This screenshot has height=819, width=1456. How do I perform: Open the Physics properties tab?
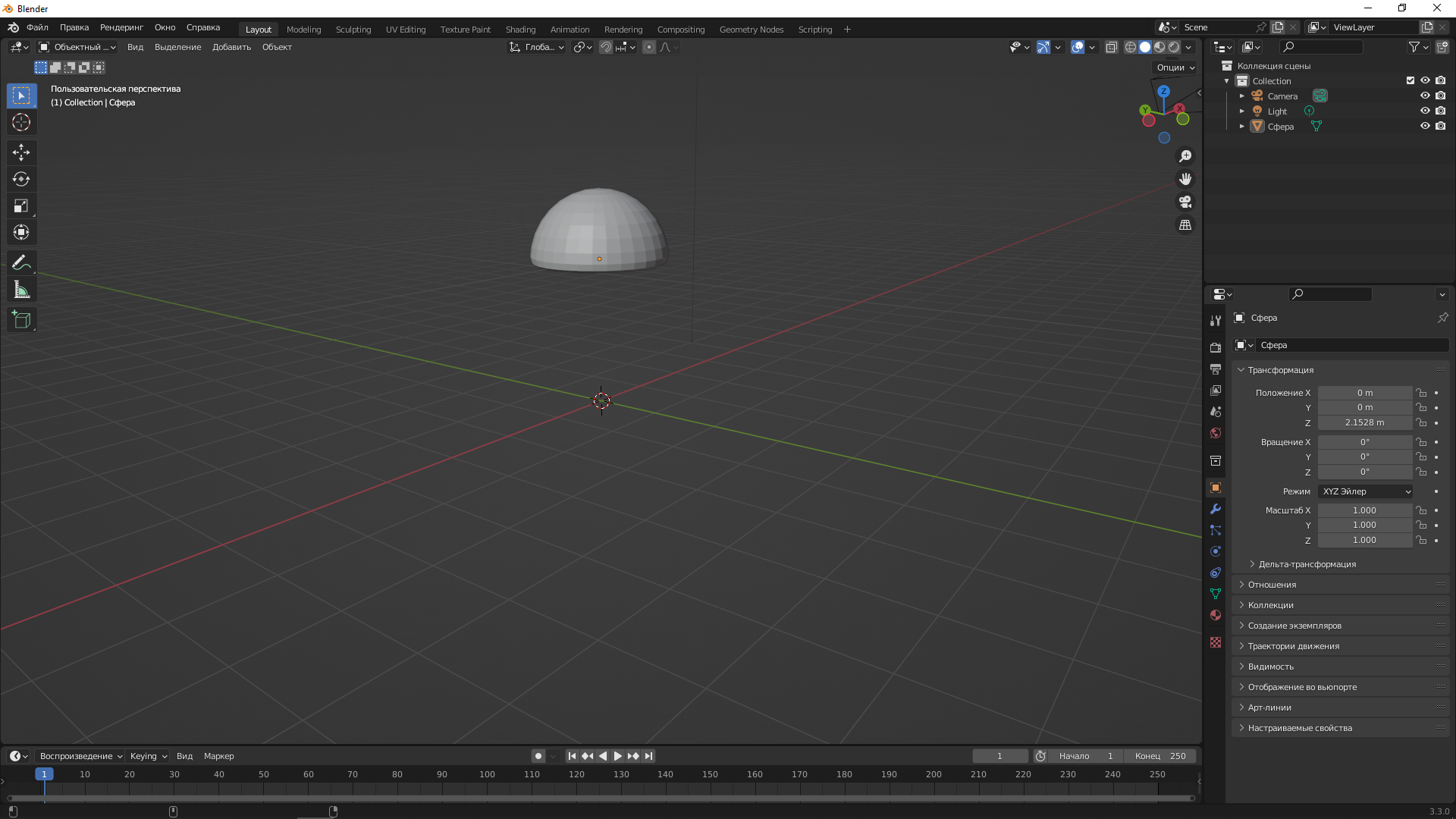click(1216, 551)
